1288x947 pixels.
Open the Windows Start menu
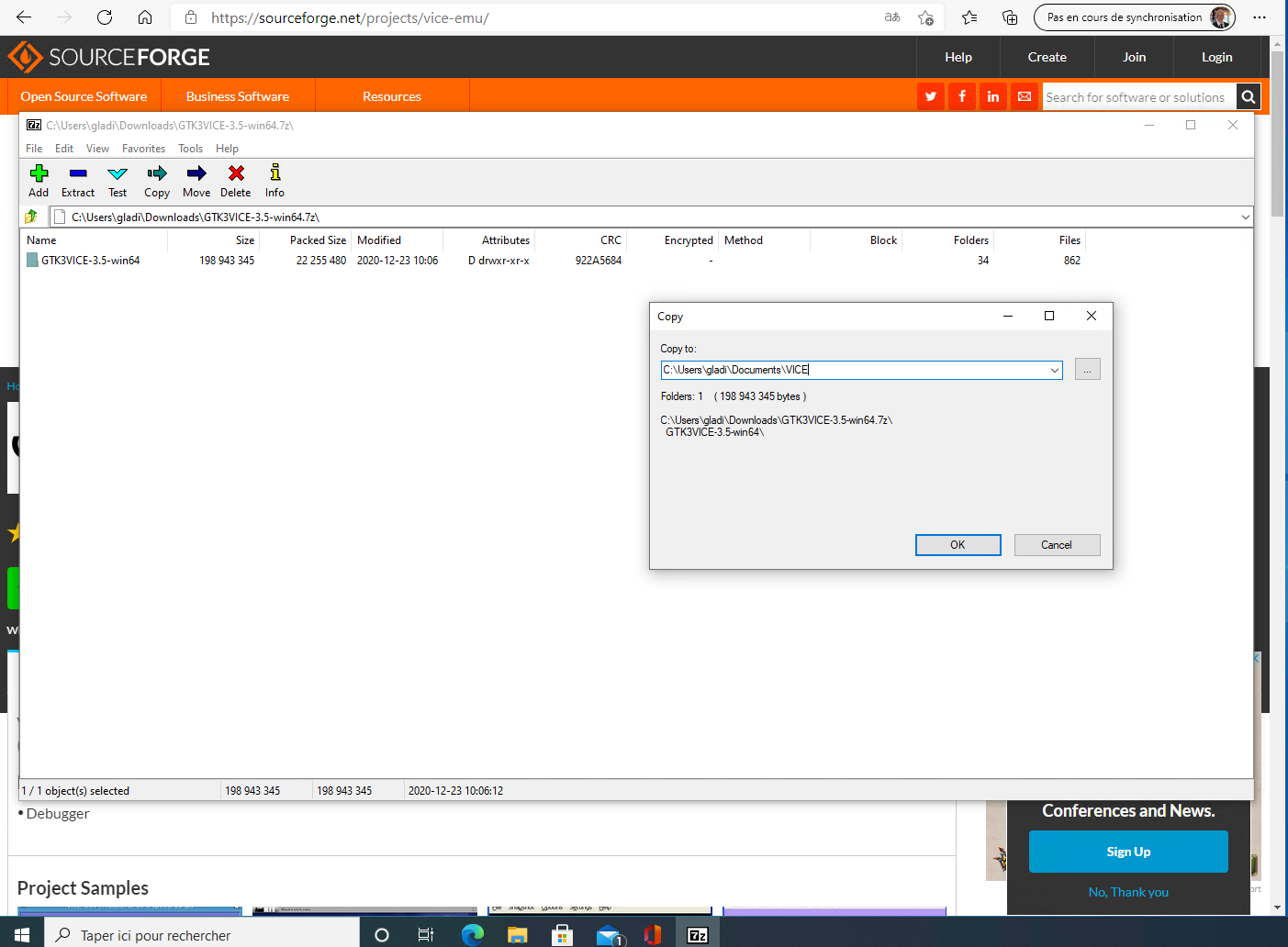[x=22, y=935]
